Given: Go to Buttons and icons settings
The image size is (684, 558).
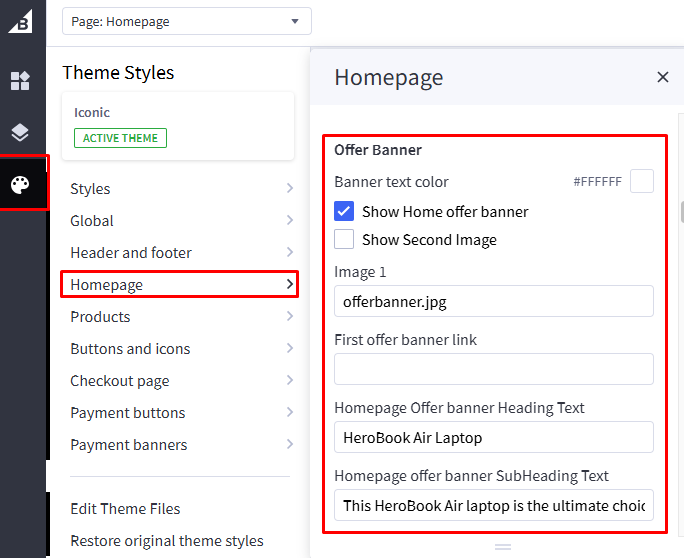Looking at the screenshot, I should tap(181, 349).
